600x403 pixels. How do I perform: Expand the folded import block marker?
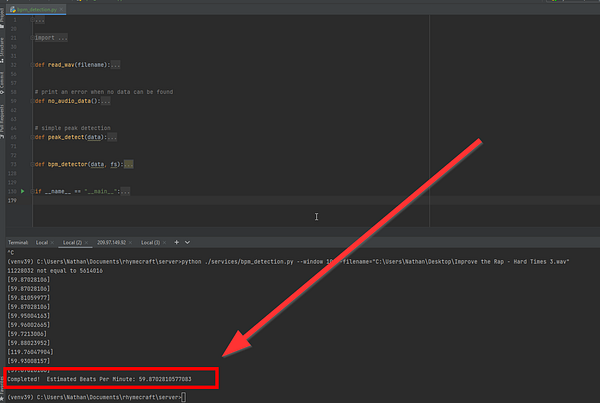(x=33, y=38)
